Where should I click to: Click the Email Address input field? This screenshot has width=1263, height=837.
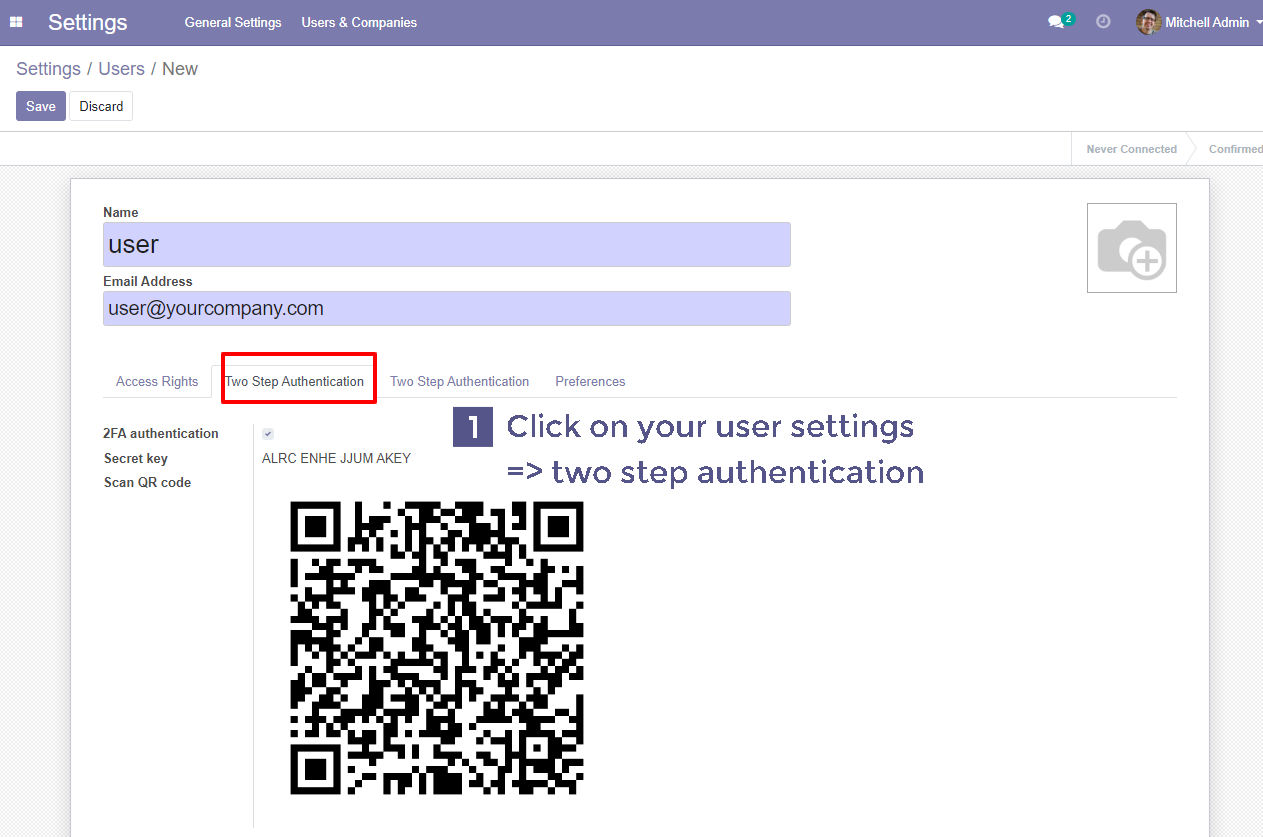click(x=447, y=308)
